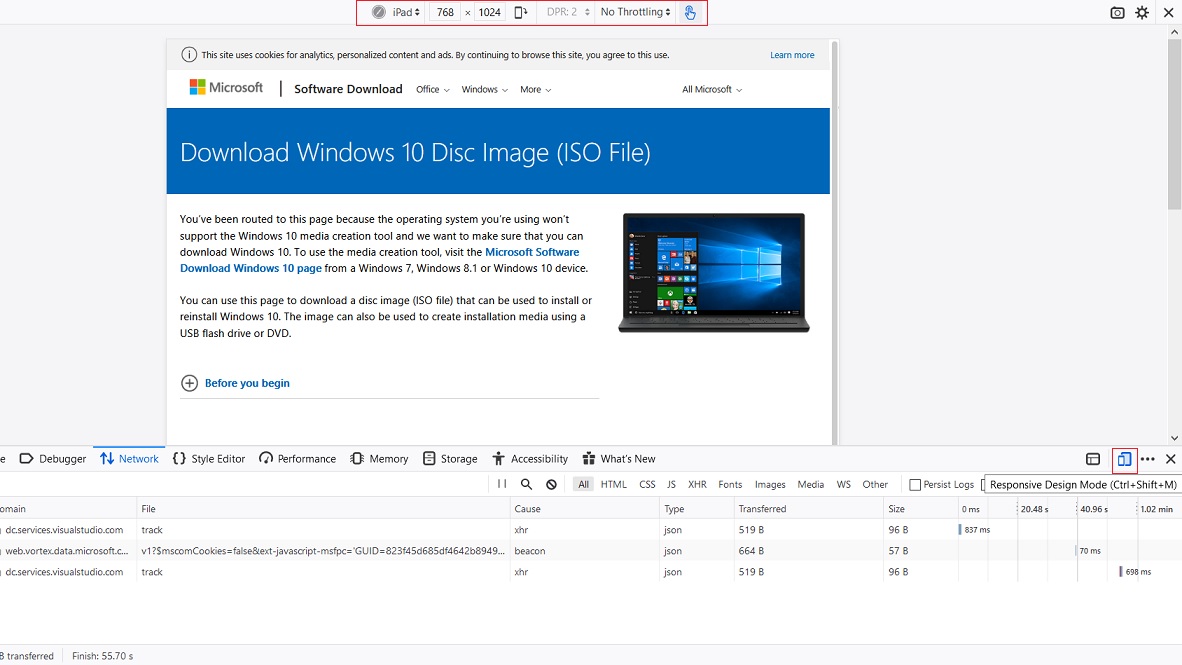Edit viewport width field 768
This screenshot has height=665, width=1182.
pos(445,12)
